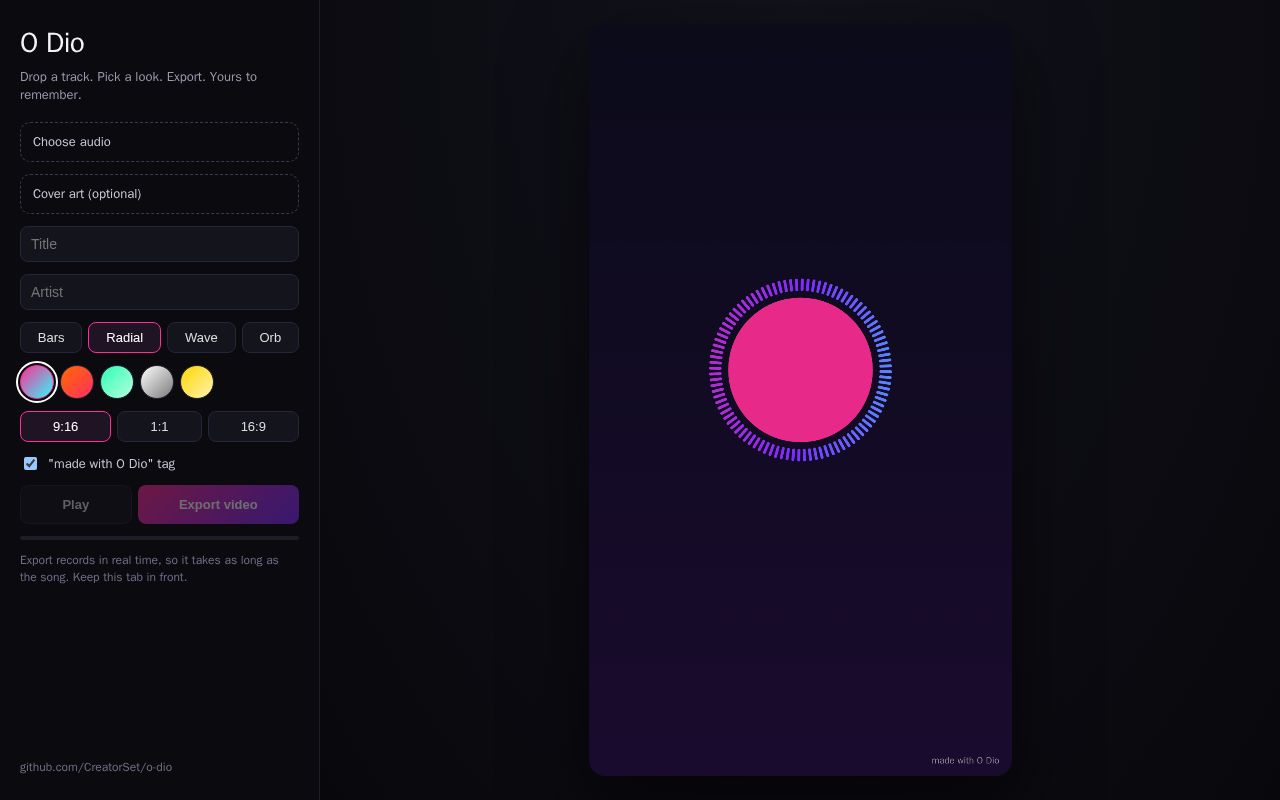Set aspect ratio to 16:9
1280x800 pixels.
[x=253, y=427]
